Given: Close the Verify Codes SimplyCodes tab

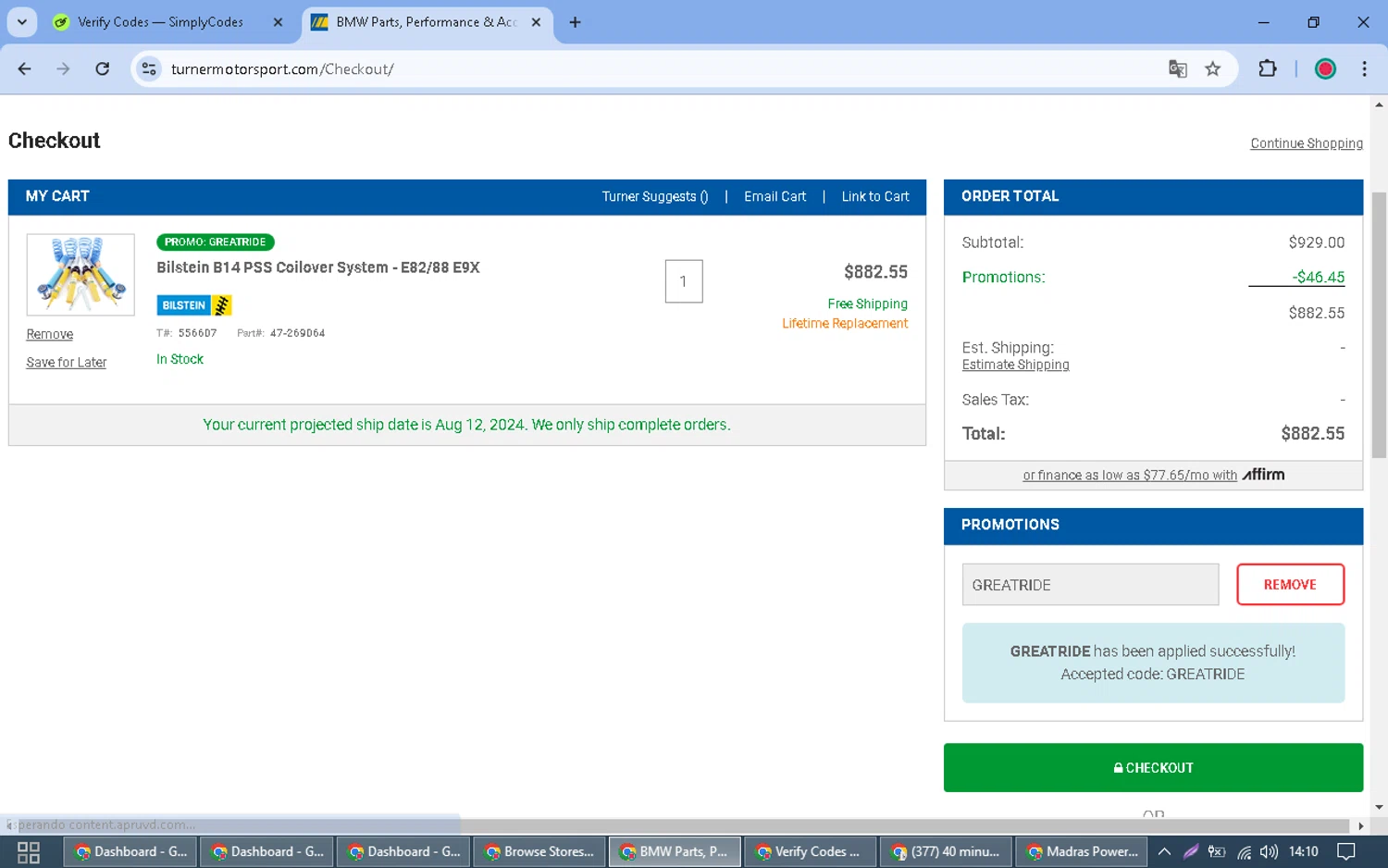Looking at the screenshot, I should pos(278,22).
